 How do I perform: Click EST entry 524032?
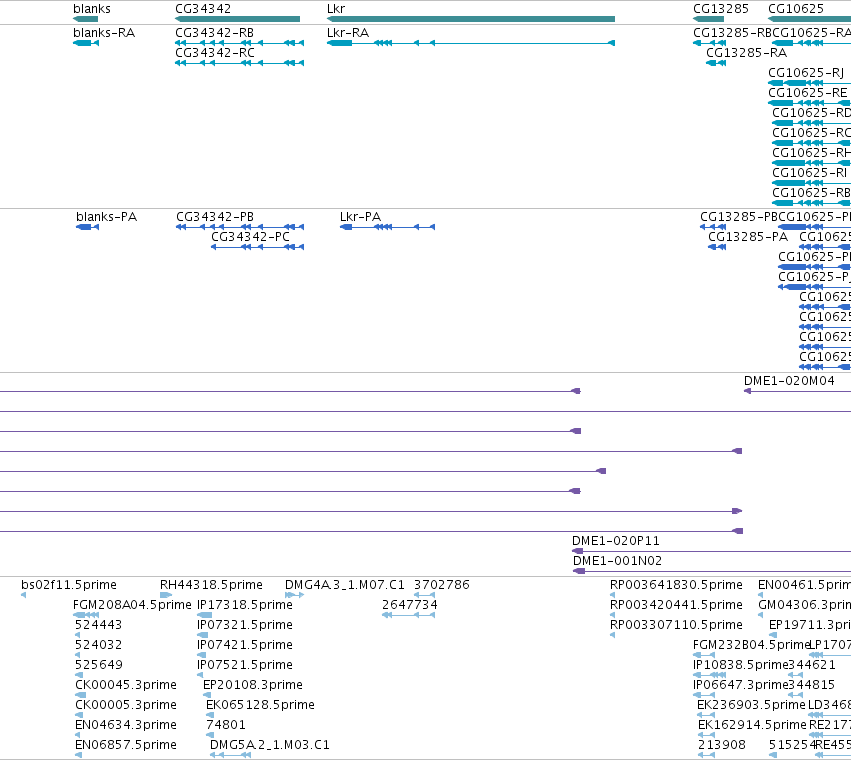click(x=99, y=645)
